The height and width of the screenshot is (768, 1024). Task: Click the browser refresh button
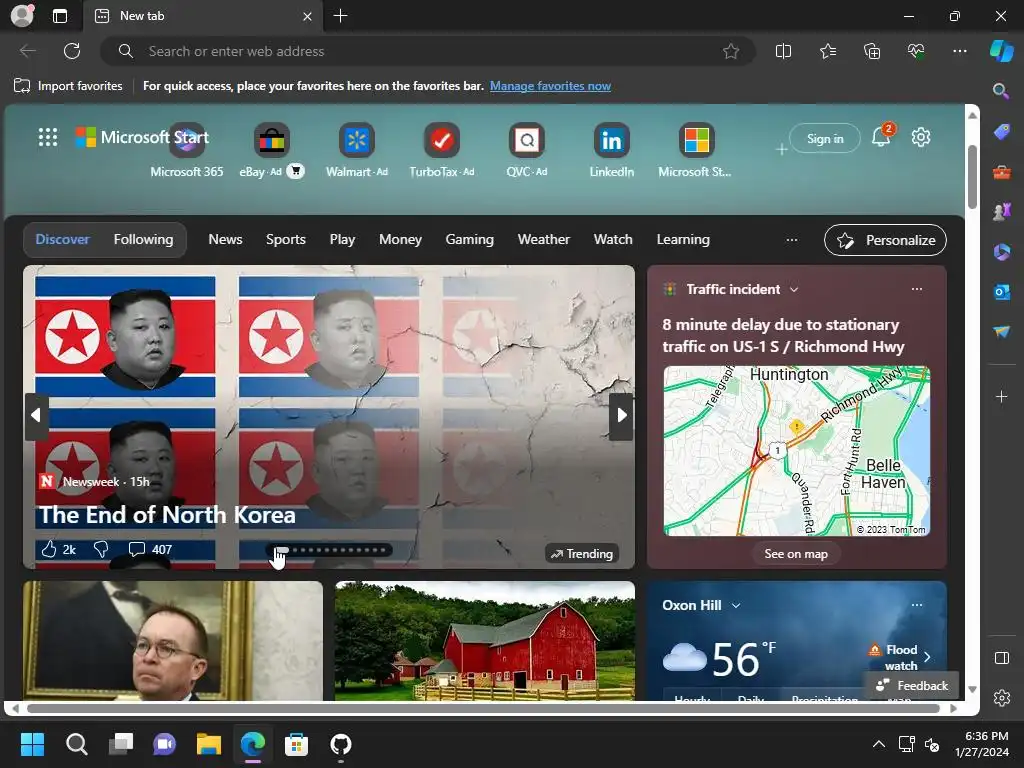[72, 51]
